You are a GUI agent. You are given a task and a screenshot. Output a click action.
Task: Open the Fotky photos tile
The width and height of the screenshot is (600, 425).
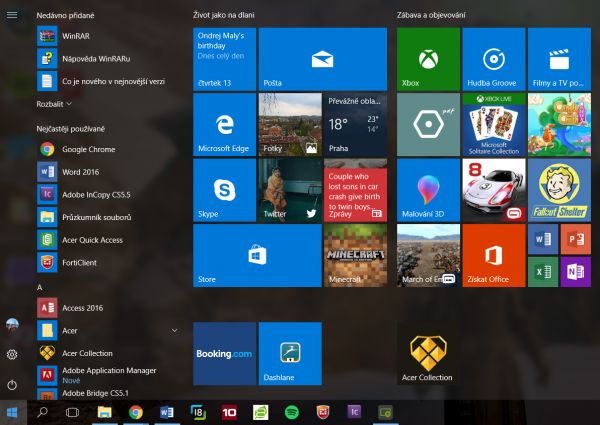[x=290, y=125]
